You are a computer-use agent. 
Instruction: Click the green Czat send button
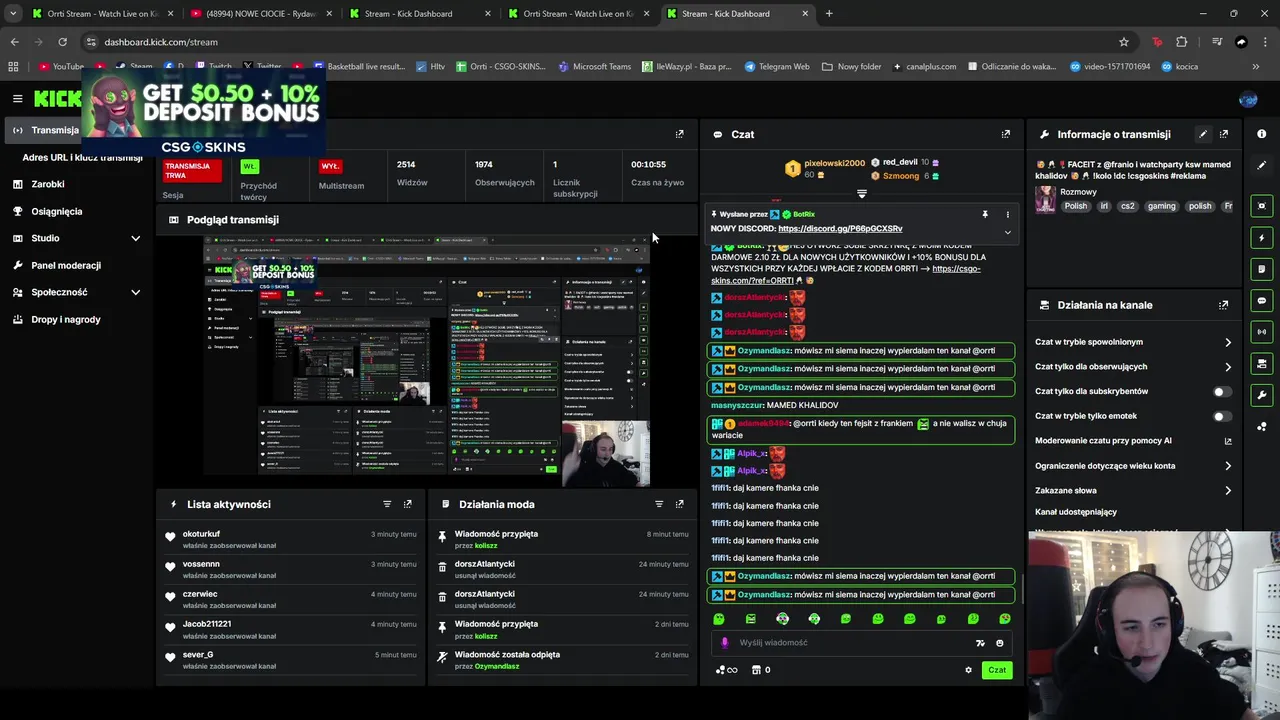(996, 670)
